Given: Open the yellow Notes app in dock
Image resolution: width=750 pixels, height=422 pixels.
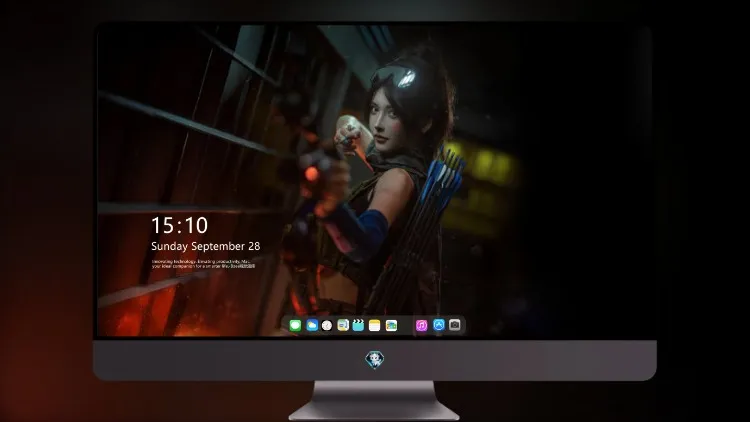Looking at the screenshot, I should coord(375,325).
